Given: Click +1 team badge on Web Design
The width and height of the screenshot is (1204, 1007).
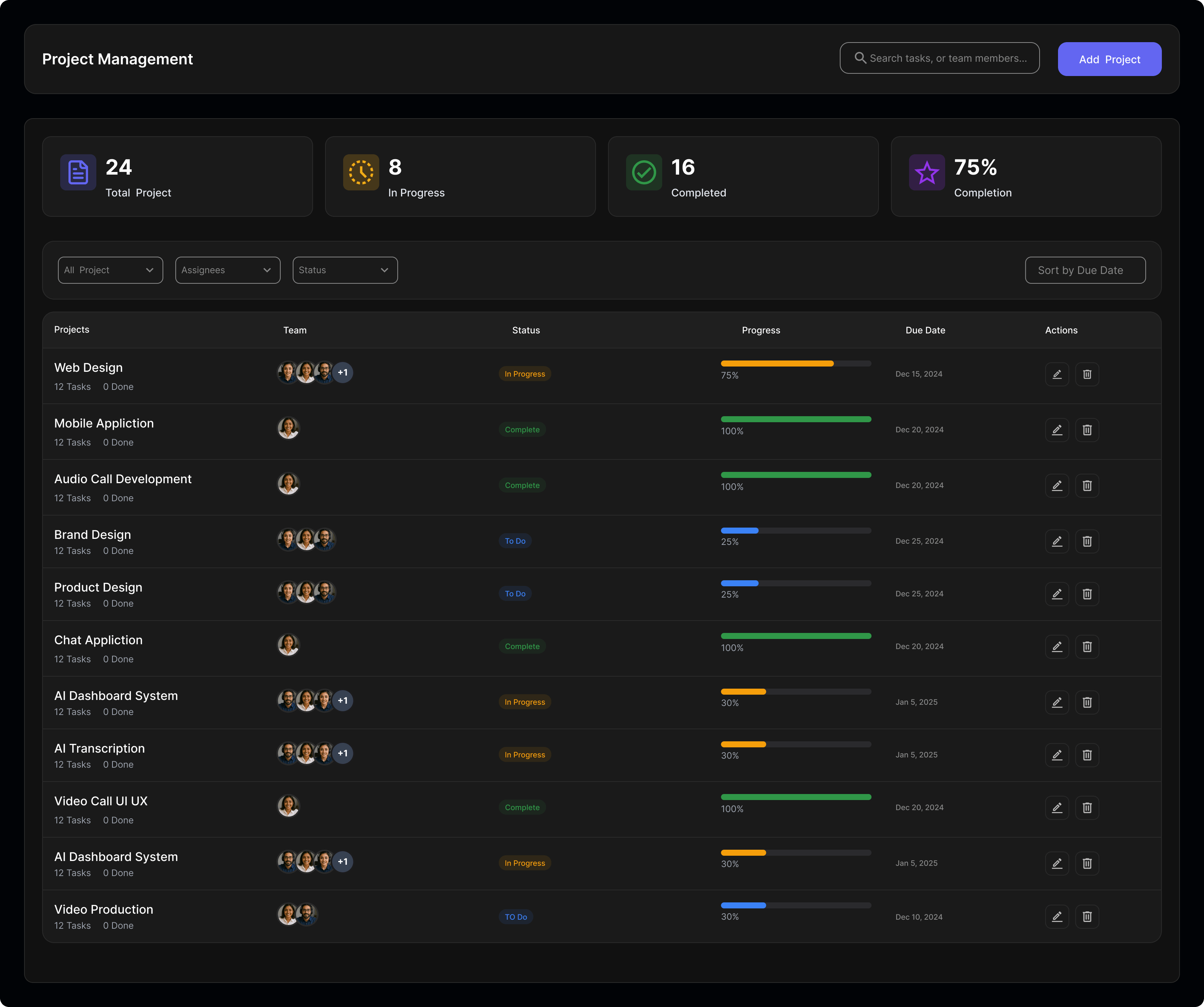Looking at the screenshot, I should point(343,373).
